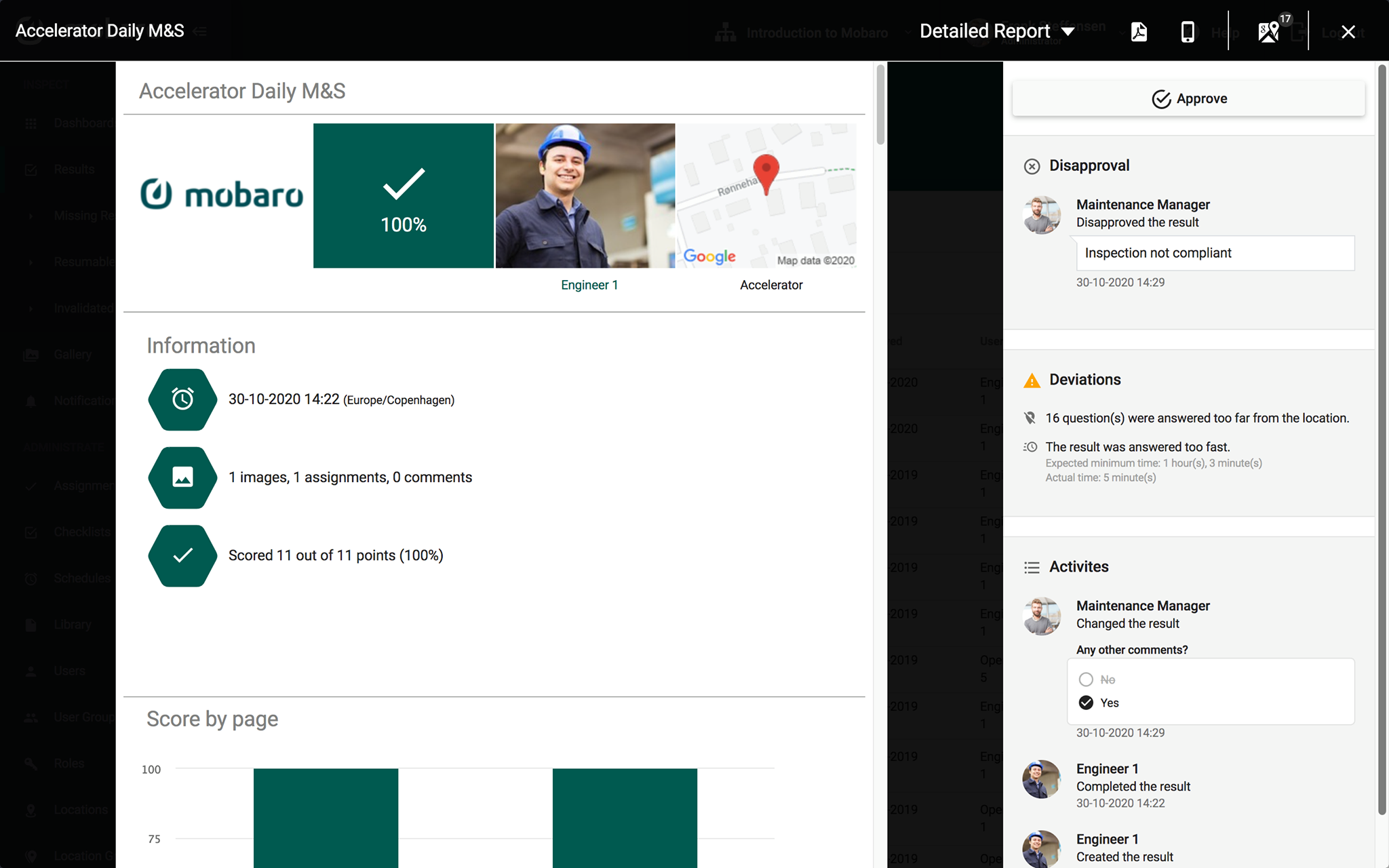Click the Maintenance Manager avatar in Activites
1389x868 pixels.
click(1042, 616)
